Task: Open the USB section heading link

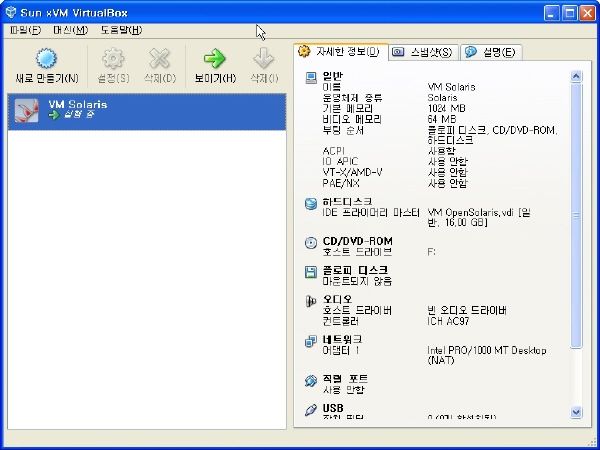Action: tap(333, 408)
